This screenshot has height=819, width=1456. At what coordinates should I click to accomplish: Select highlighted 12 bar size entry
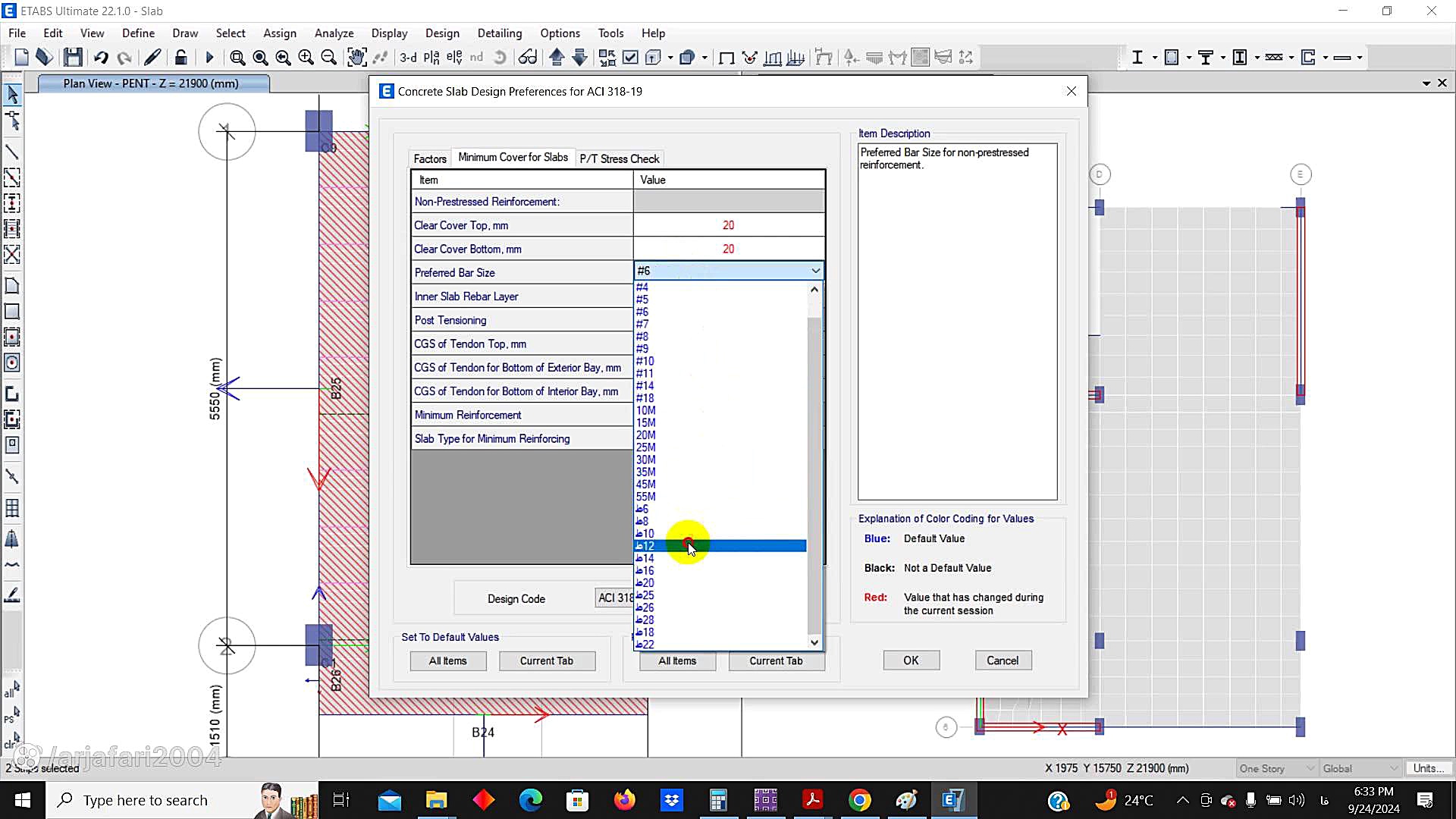tap(720, 546)
